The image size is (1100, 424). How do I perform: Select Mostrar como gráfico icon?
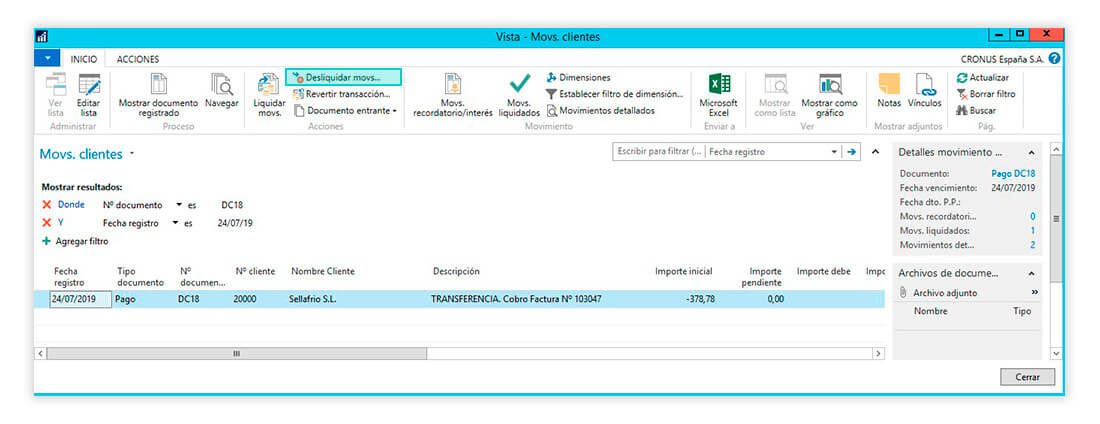[x=829, y=86]
